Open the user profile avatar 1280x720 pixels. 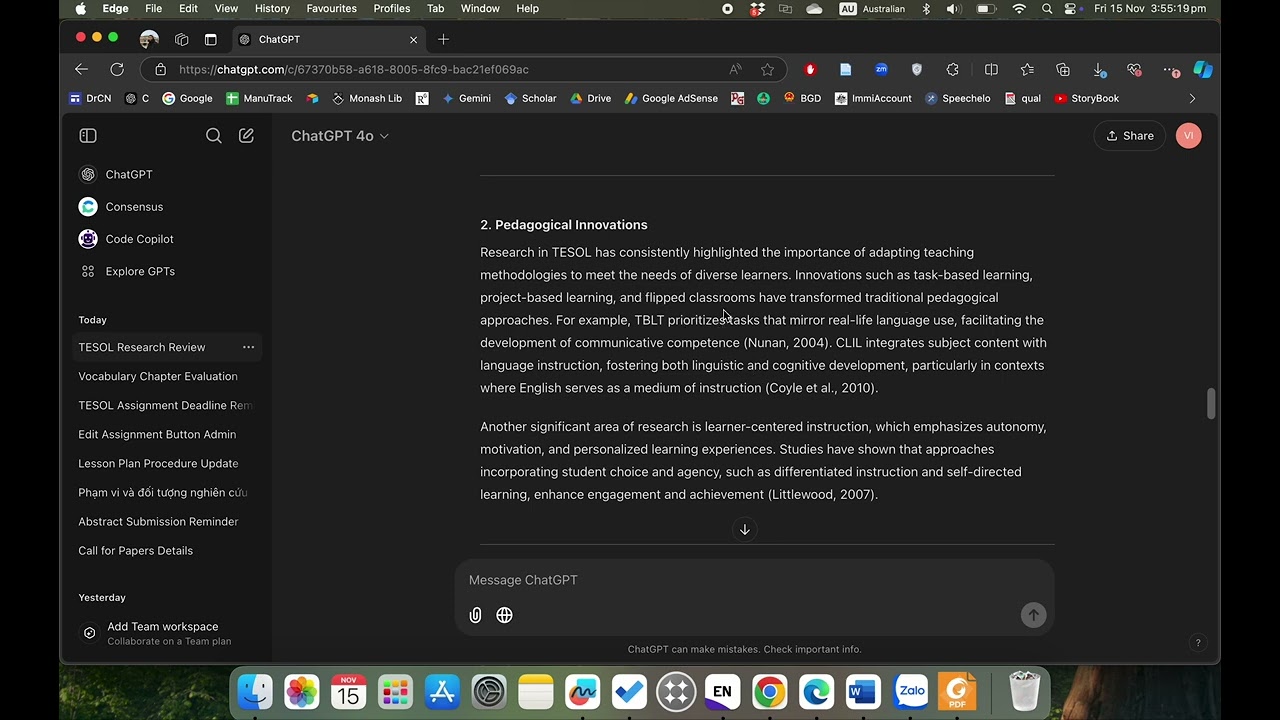[x=1188, y=136]
